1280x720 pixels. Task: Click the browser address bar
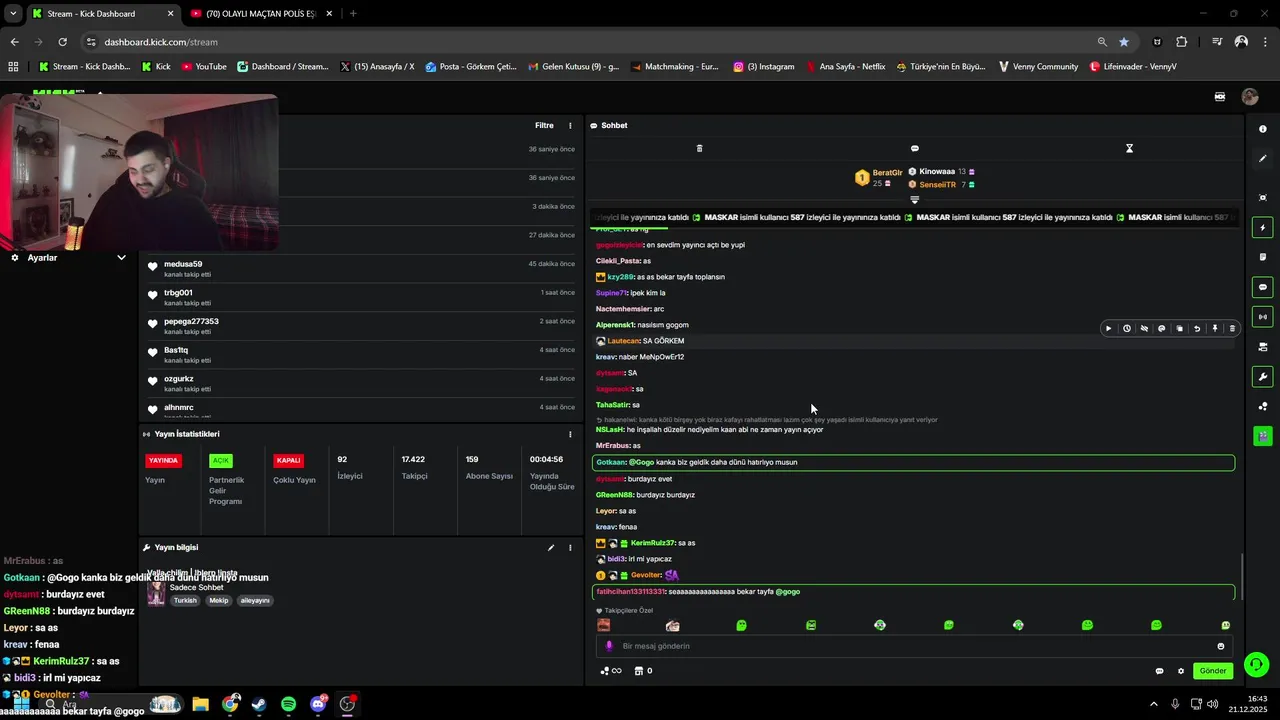[x=590, y=42]
